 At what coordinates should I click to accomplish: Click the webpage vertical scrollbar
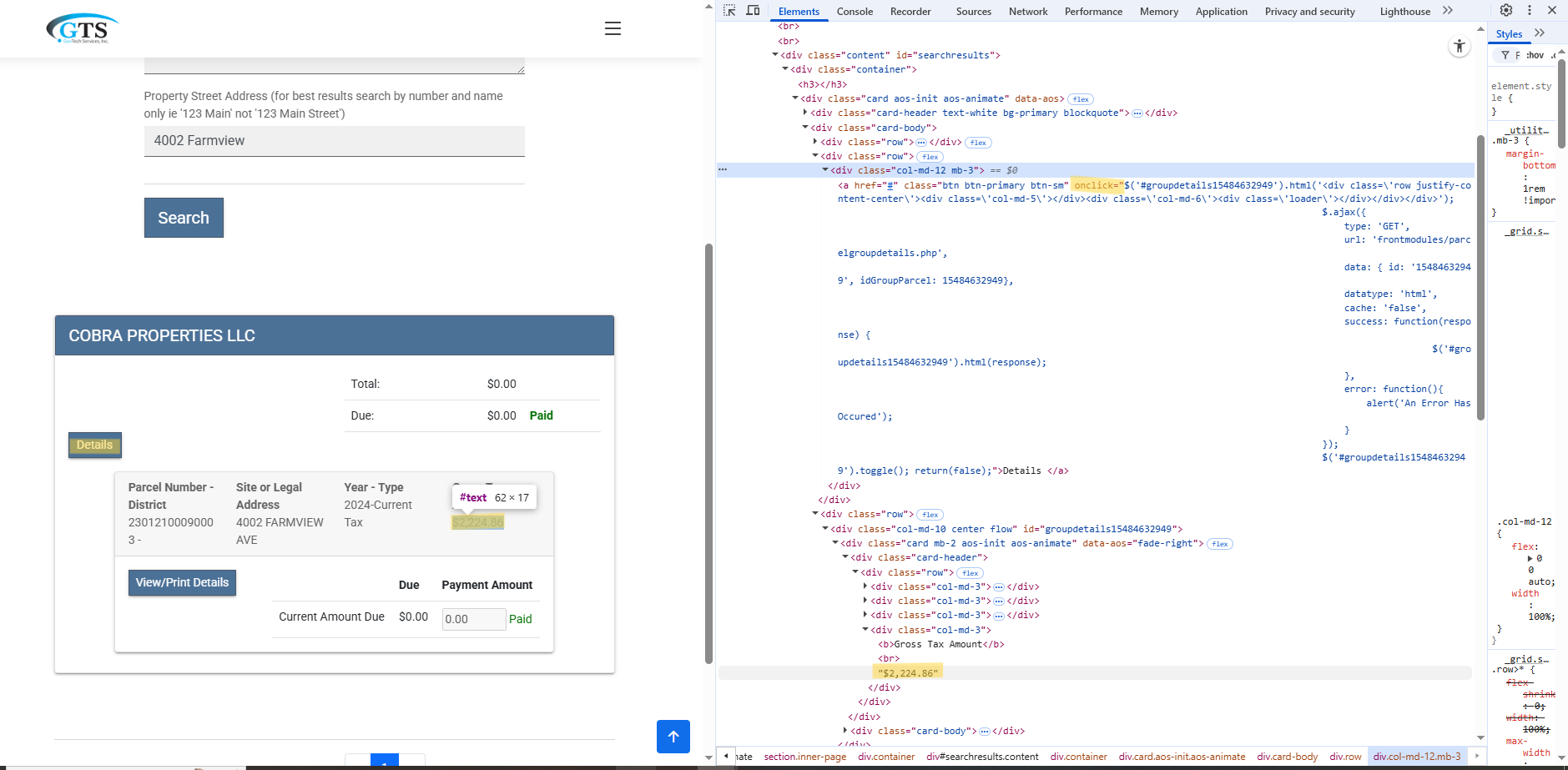click(708, 454)
